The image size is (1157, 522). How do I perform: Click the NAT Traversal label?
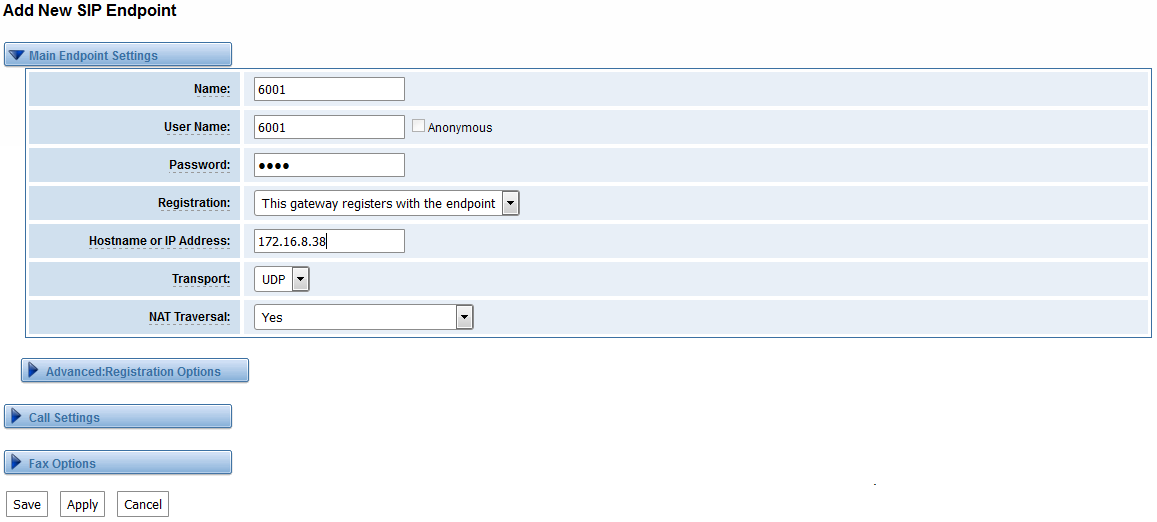click(190, 317)
